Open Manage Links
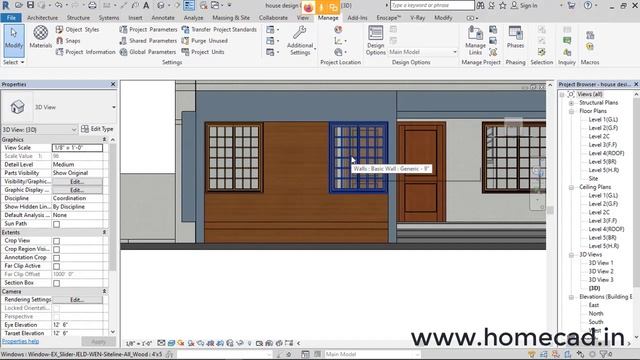 point(475,40)
